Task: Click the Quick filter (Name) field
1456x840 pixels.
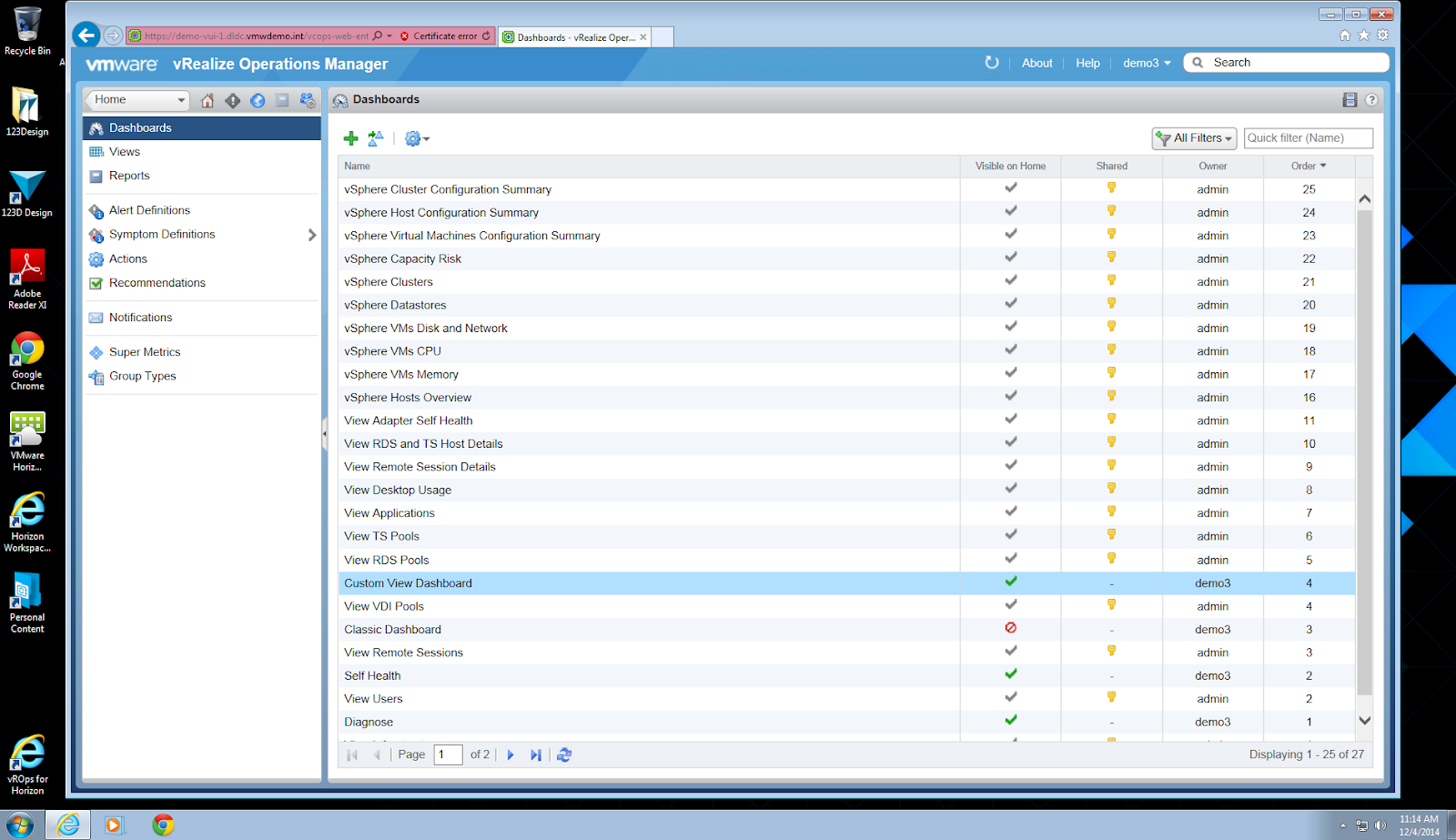Action: [1308, 138]
